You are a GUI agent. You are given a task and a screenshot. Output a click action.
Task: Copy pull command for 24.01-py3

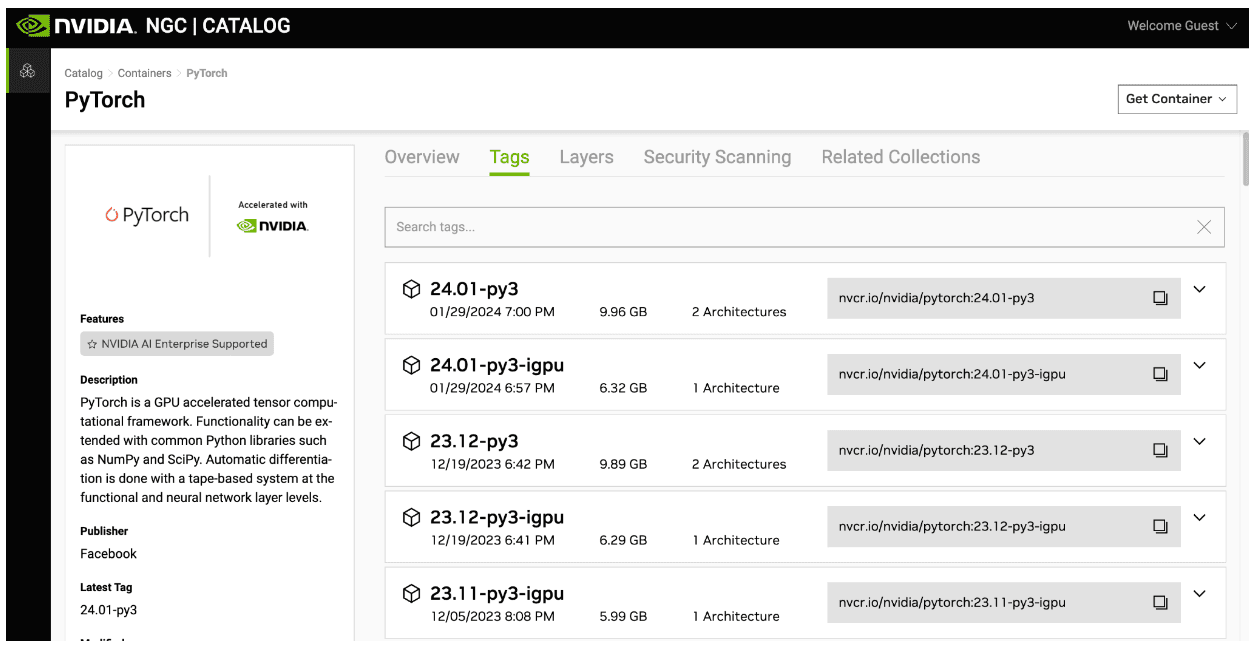[1160, 298]
